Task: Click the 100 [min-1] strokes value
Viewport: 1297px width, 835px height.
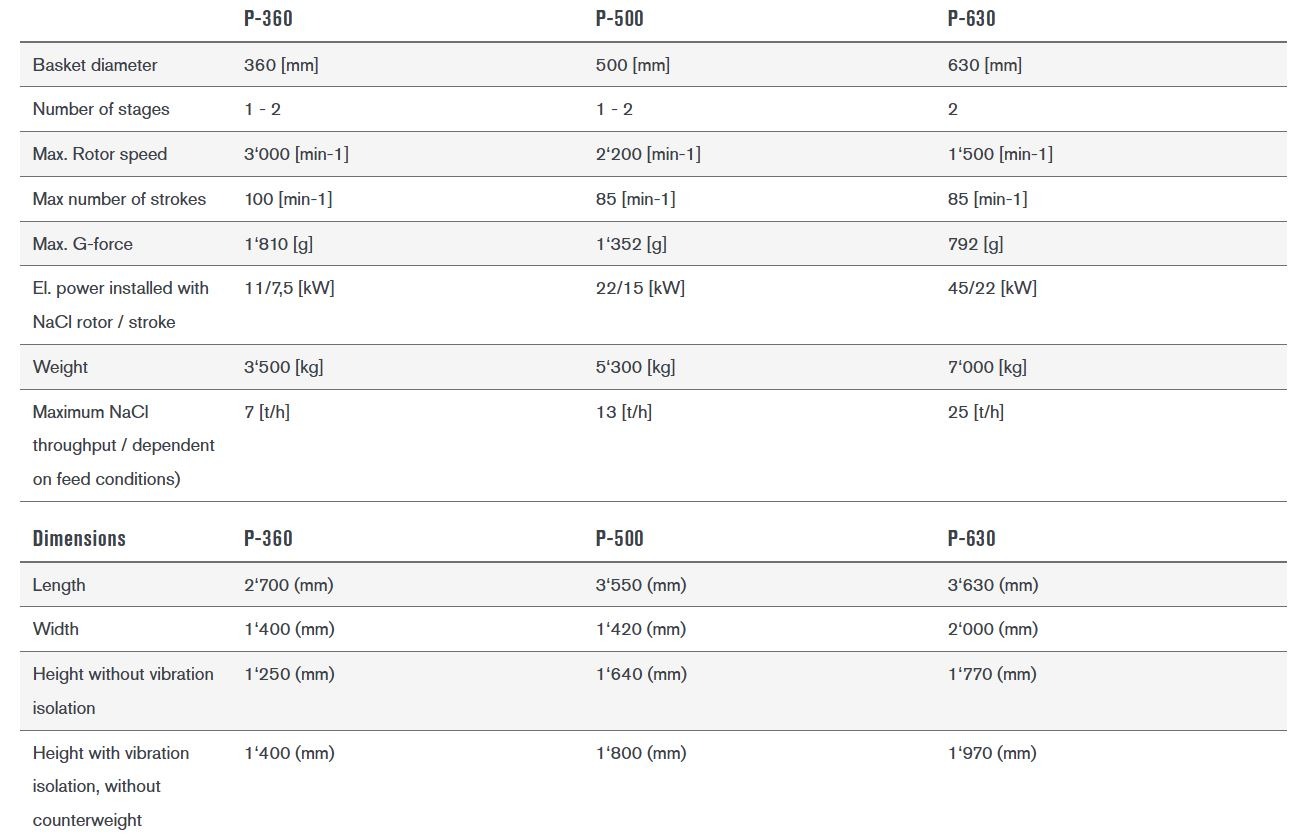Action: click(x=288, y=199)
